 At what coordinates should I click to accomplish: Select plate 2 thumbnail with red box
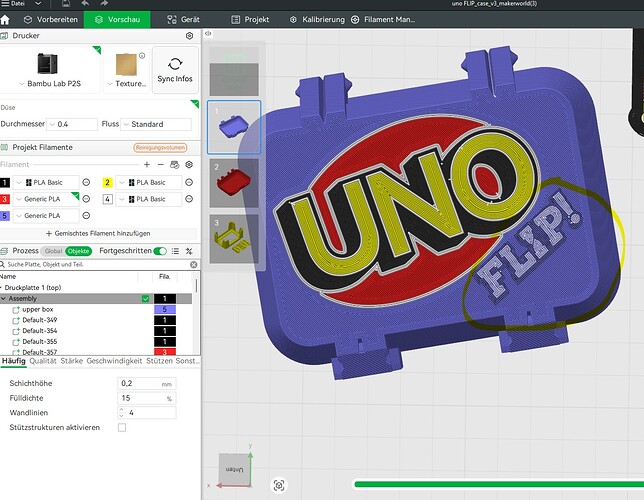click(234, 183)
